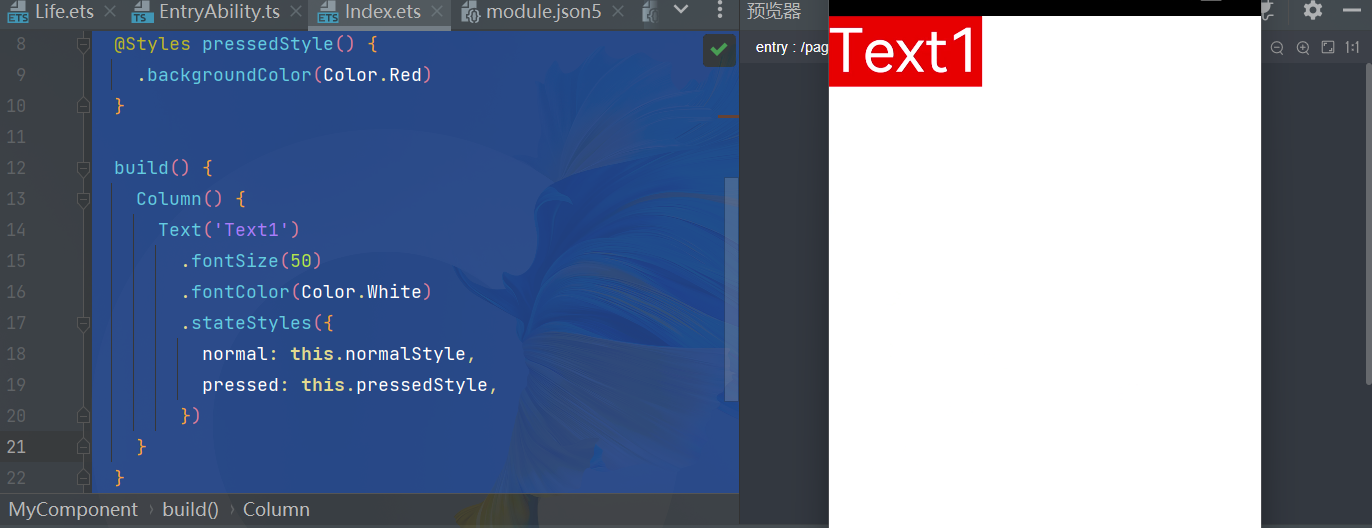Fold the stateStyles block at line 17

click(83, 323)
